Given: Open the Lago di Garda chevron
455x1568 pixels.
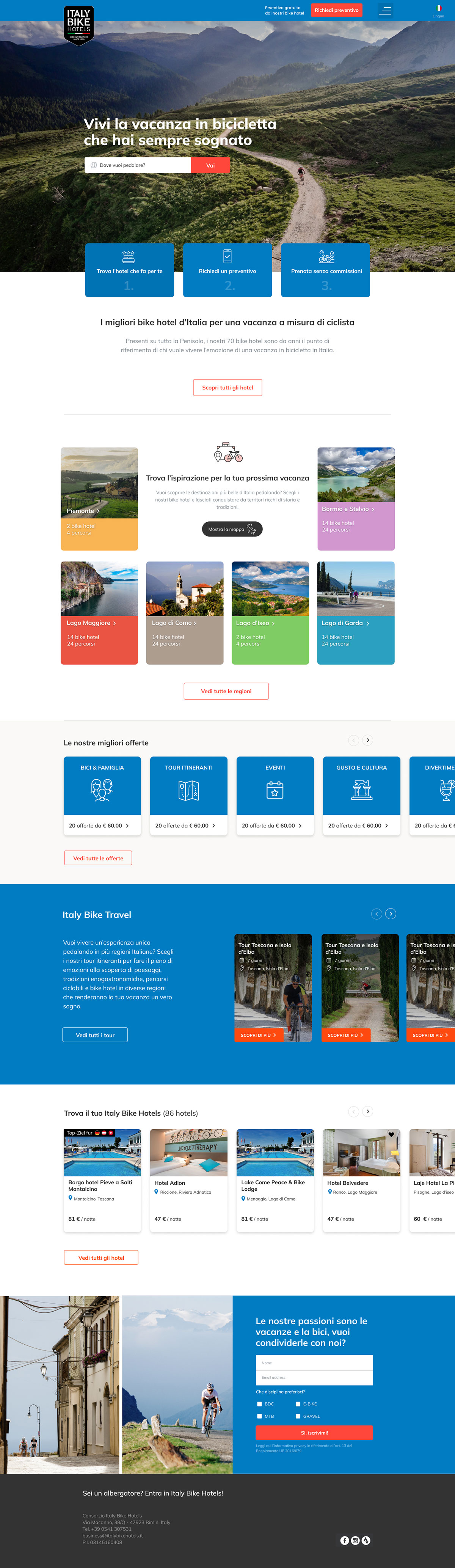Looking at the screenshot, I should [x=368, y=623].
